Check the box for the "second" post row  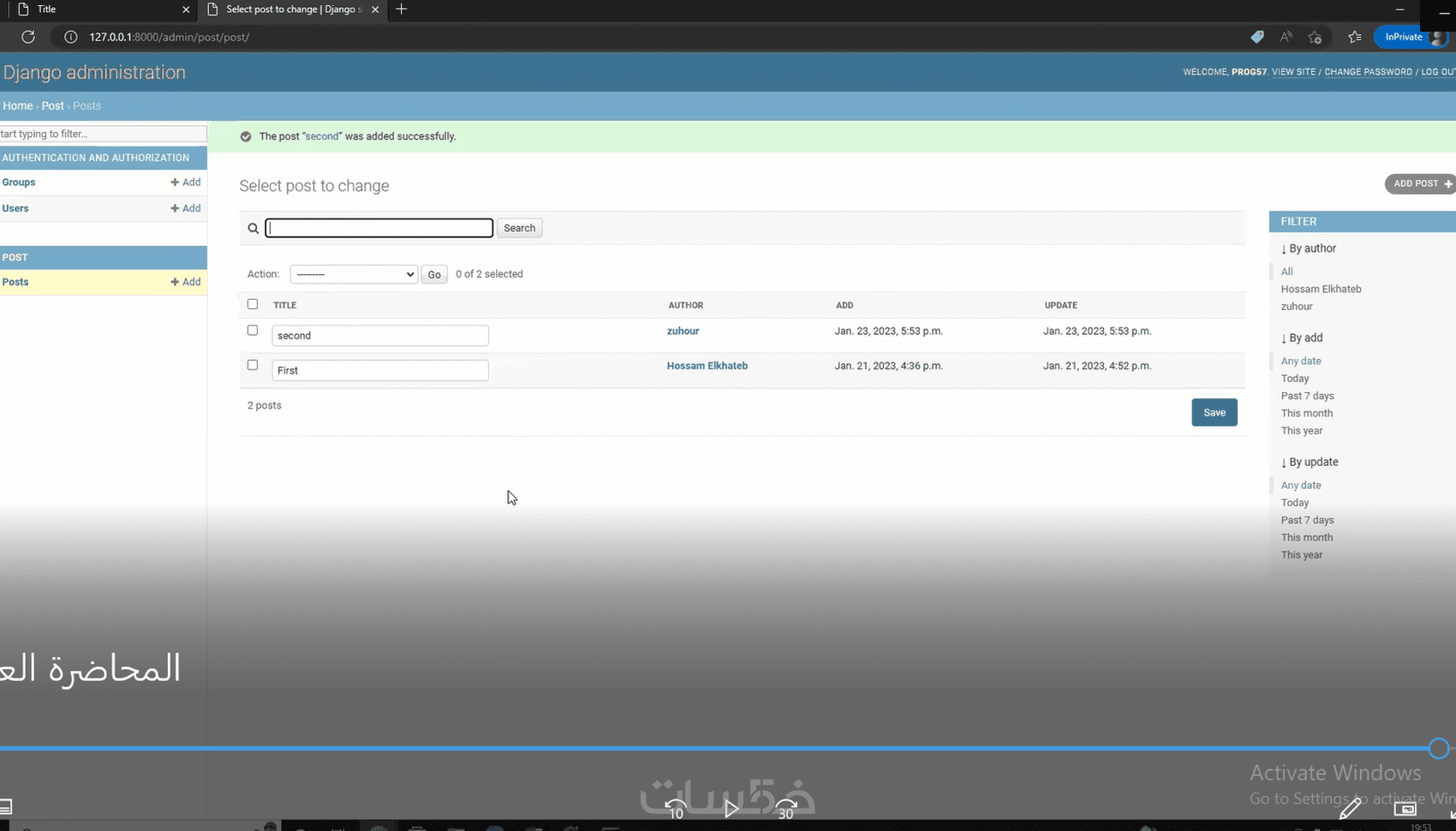pyautogui.click(x=253, y=331)
